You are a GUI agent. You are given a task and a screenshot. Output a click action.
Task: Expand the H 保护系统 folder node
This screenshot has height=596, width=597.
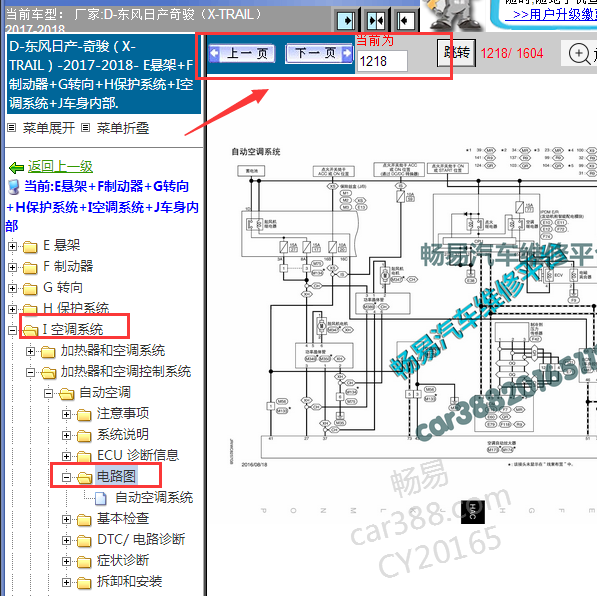[12, 309]
